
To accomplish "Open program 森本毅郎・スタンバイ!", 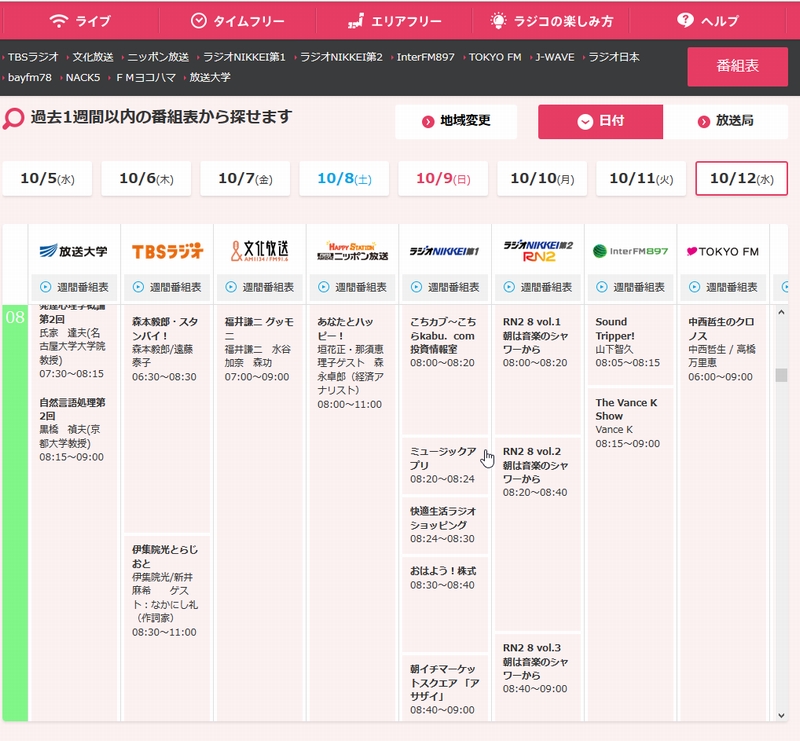I will pos(167,418).
